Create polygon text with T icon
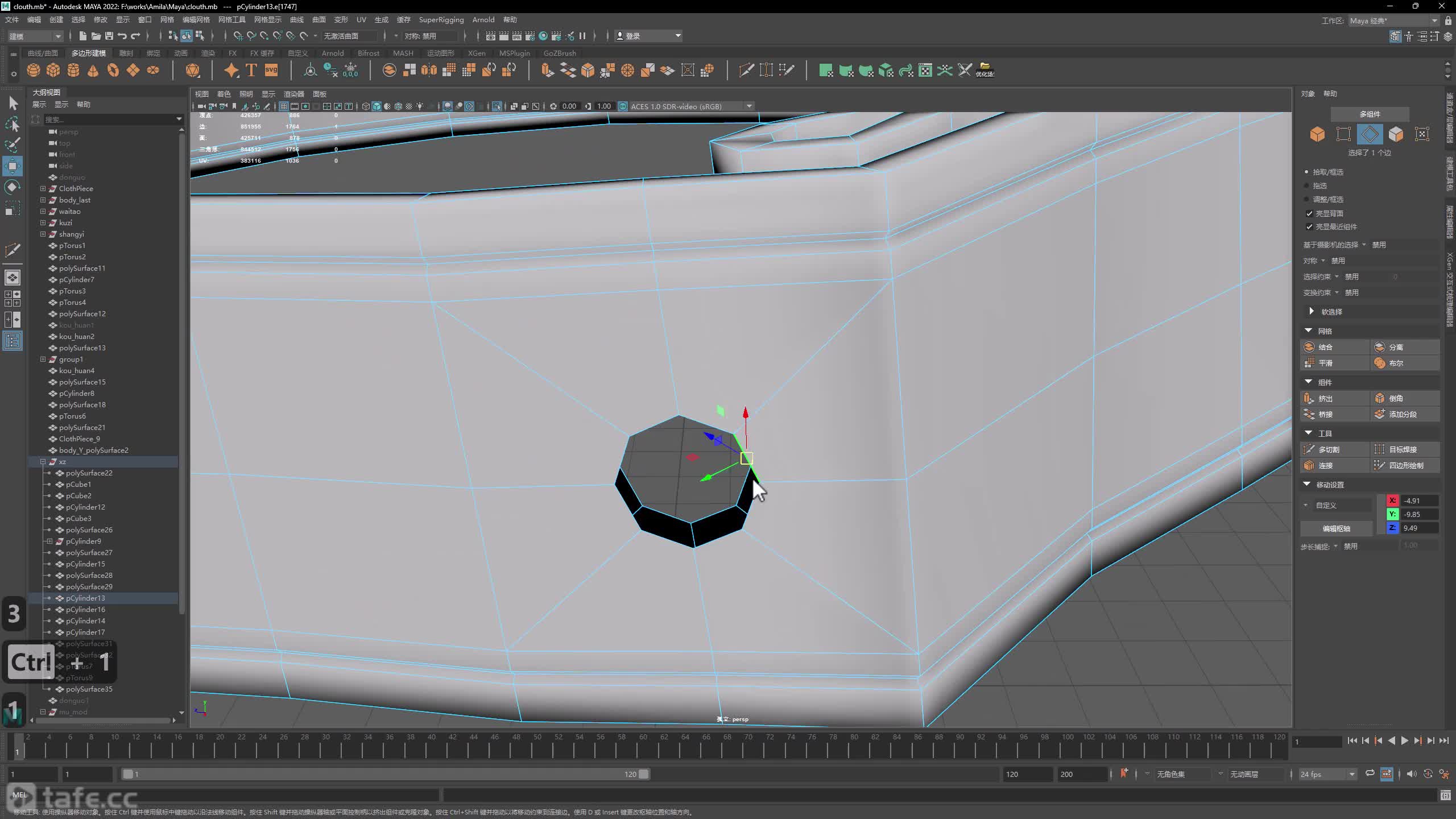This screenshot has width=1456, height=819. pos(251,71)
